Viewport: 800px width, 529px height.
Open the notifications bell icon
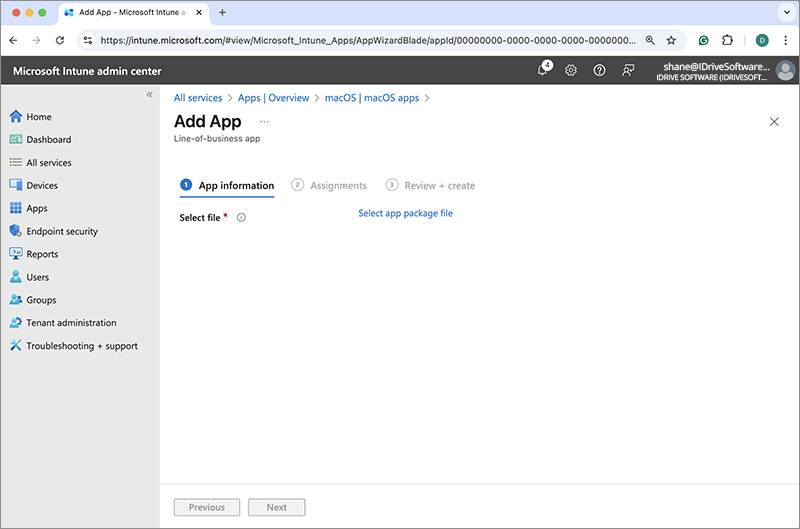coord(542,71)
